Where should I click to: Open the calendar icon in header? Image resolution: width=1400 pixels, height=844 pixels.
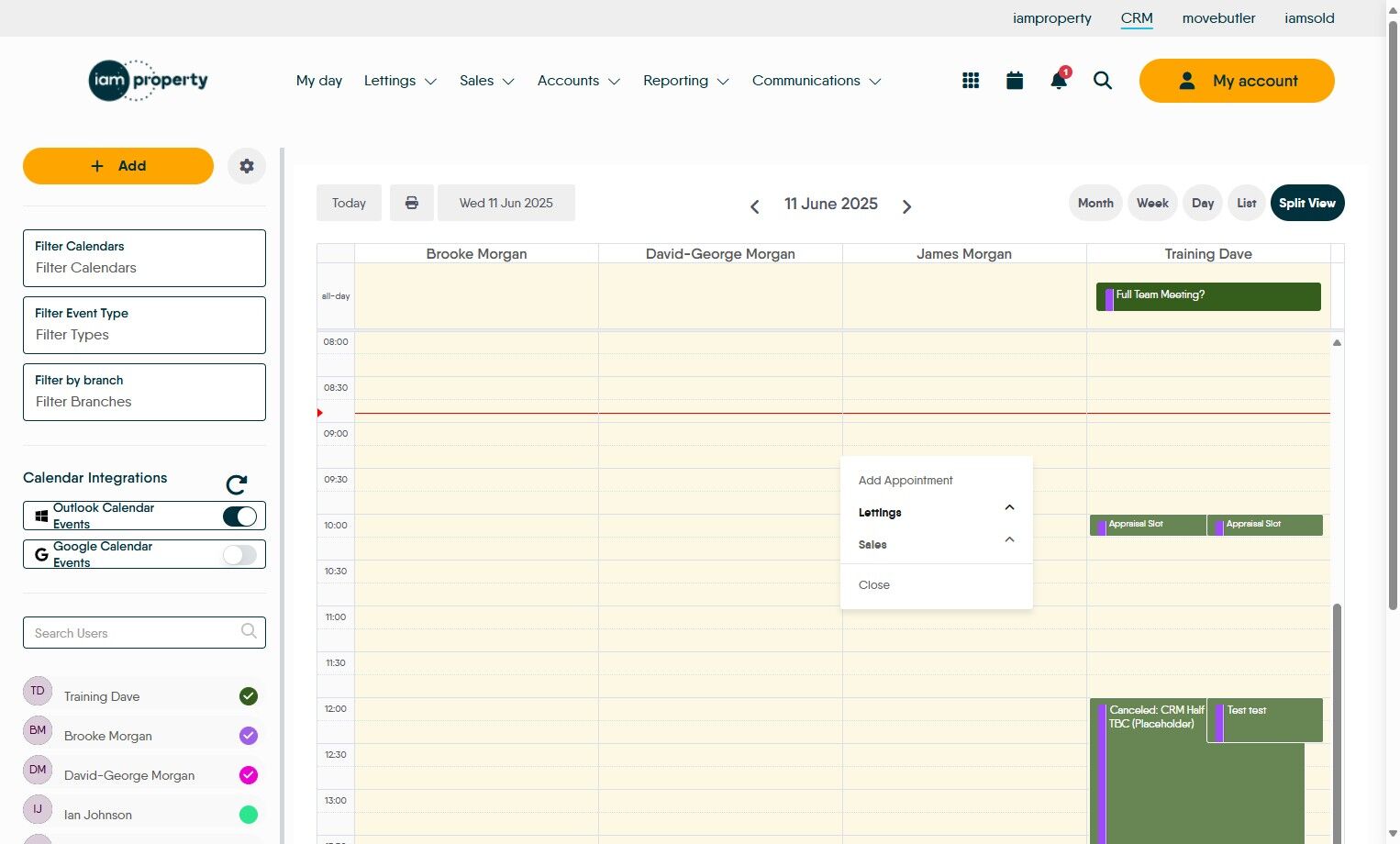coord(1015,81)
